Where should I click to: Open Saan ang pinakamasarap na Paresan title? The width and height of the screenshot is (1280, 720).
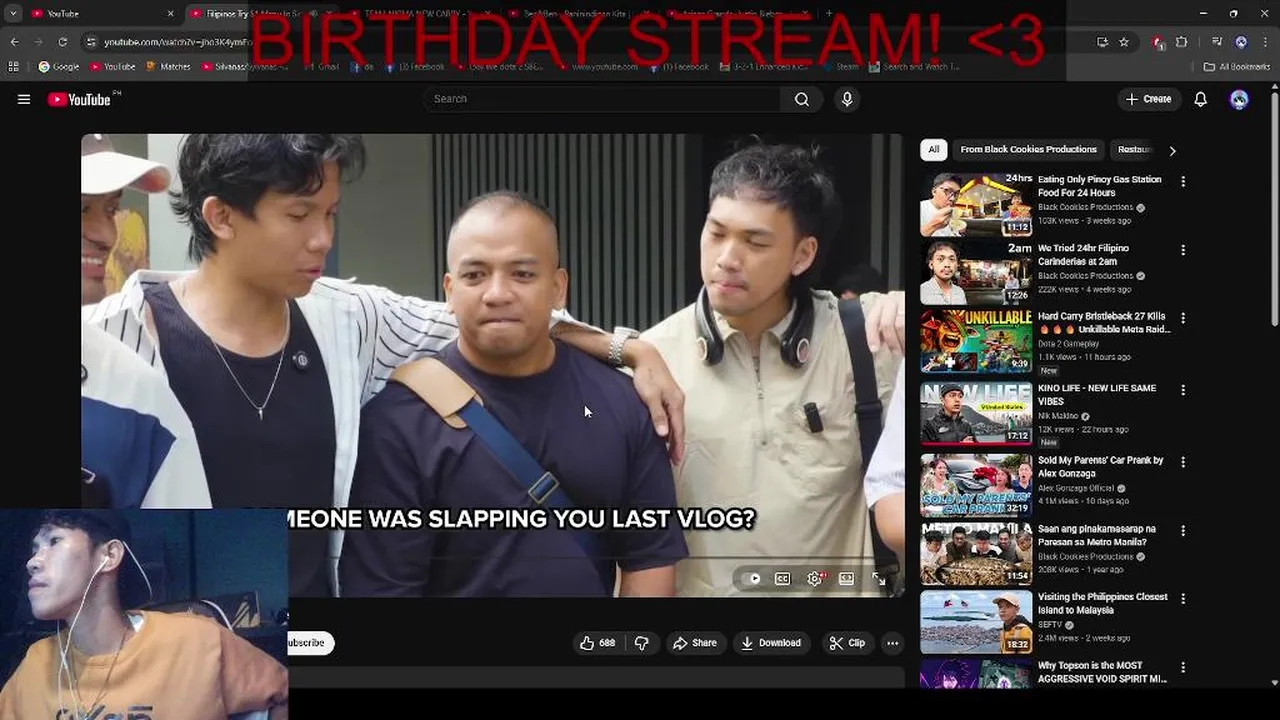(1096, 535)
